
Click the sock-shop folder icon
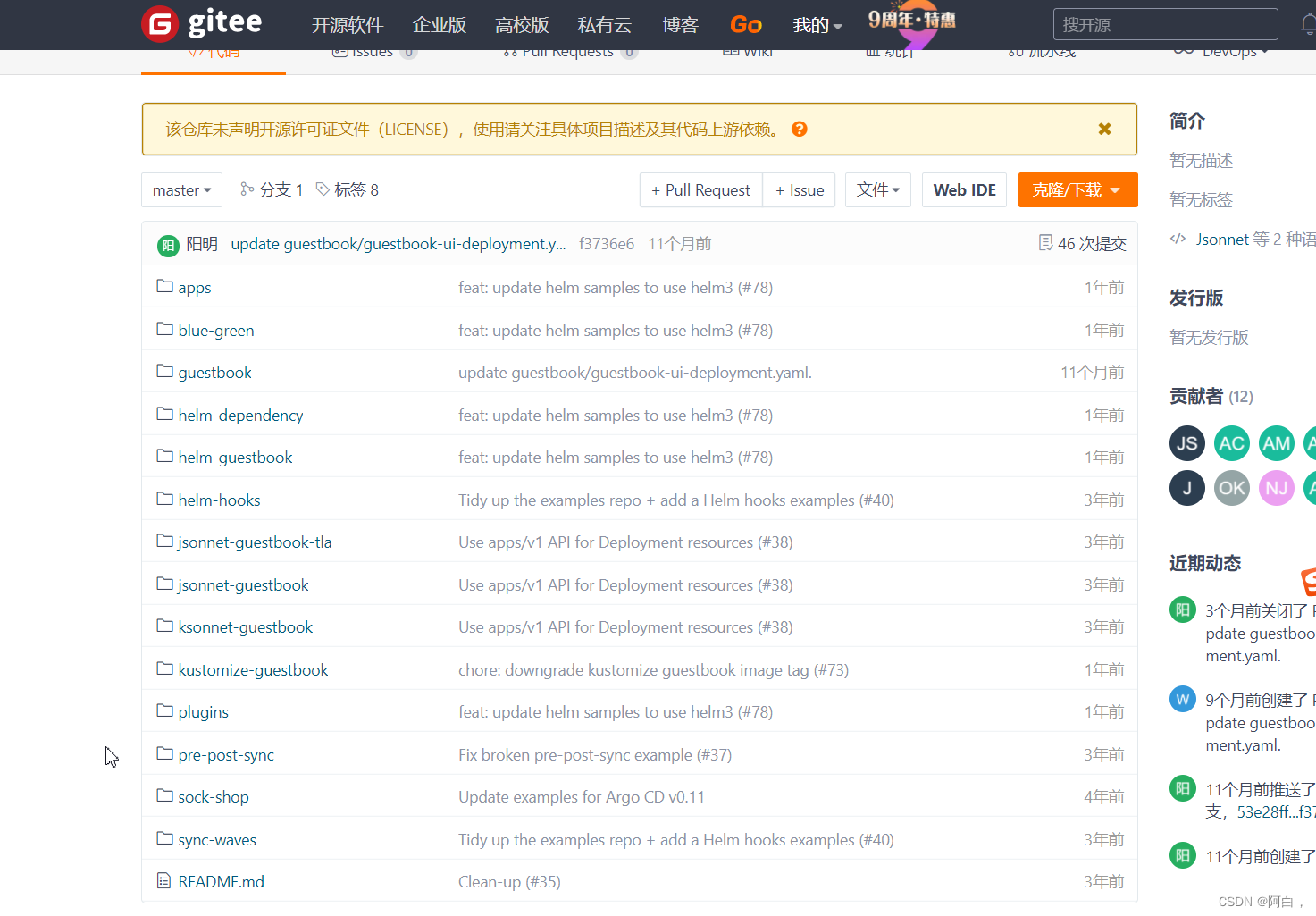[x=164, y=795]
